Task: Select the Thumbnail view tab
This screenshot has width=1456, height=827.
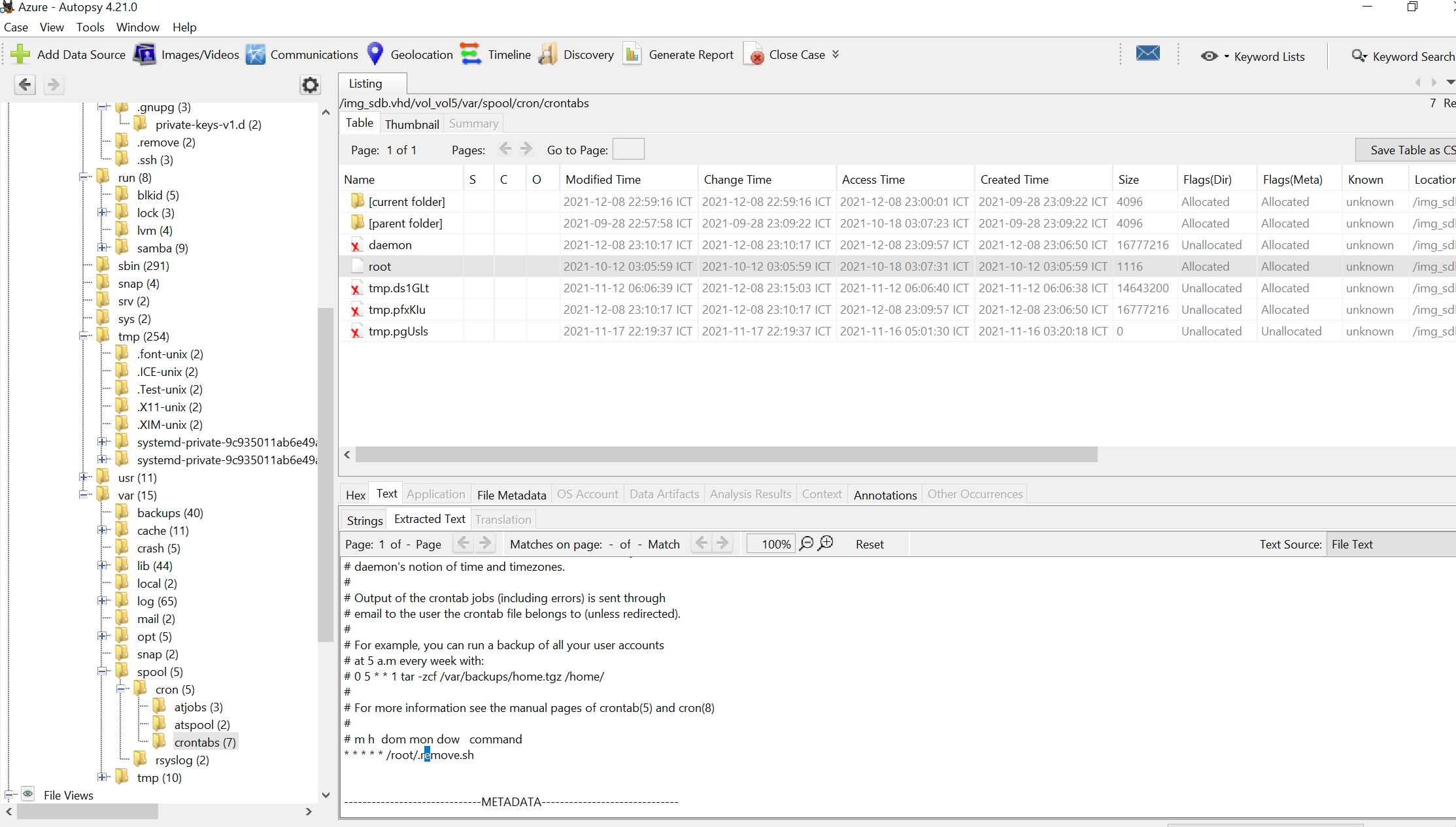Action: point(412,124)
